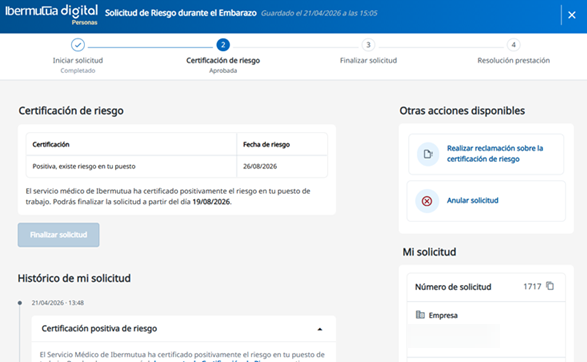
Task: Click the page title Solicitud de Riesgo durante el Embarazo
Action: 180,13
